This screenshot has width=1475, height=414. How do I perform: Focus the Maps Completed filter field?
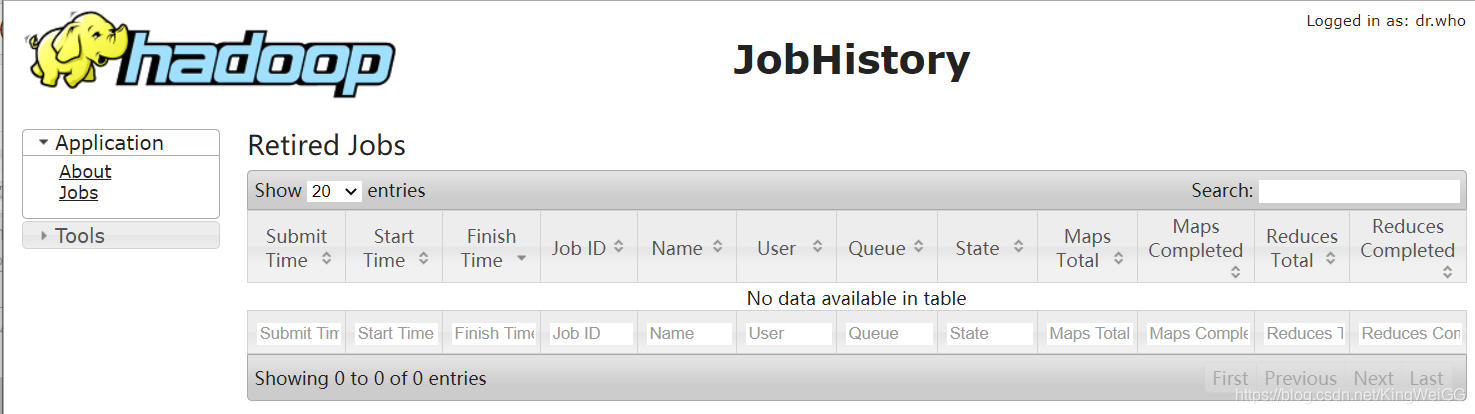pos(1198,334)
